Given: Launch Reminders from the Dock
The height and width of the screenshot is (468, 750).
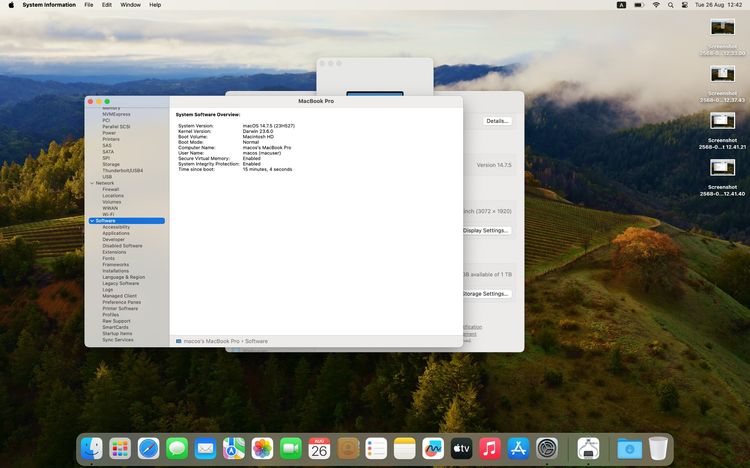Looking at the screenshot, I should click(376, 449).
